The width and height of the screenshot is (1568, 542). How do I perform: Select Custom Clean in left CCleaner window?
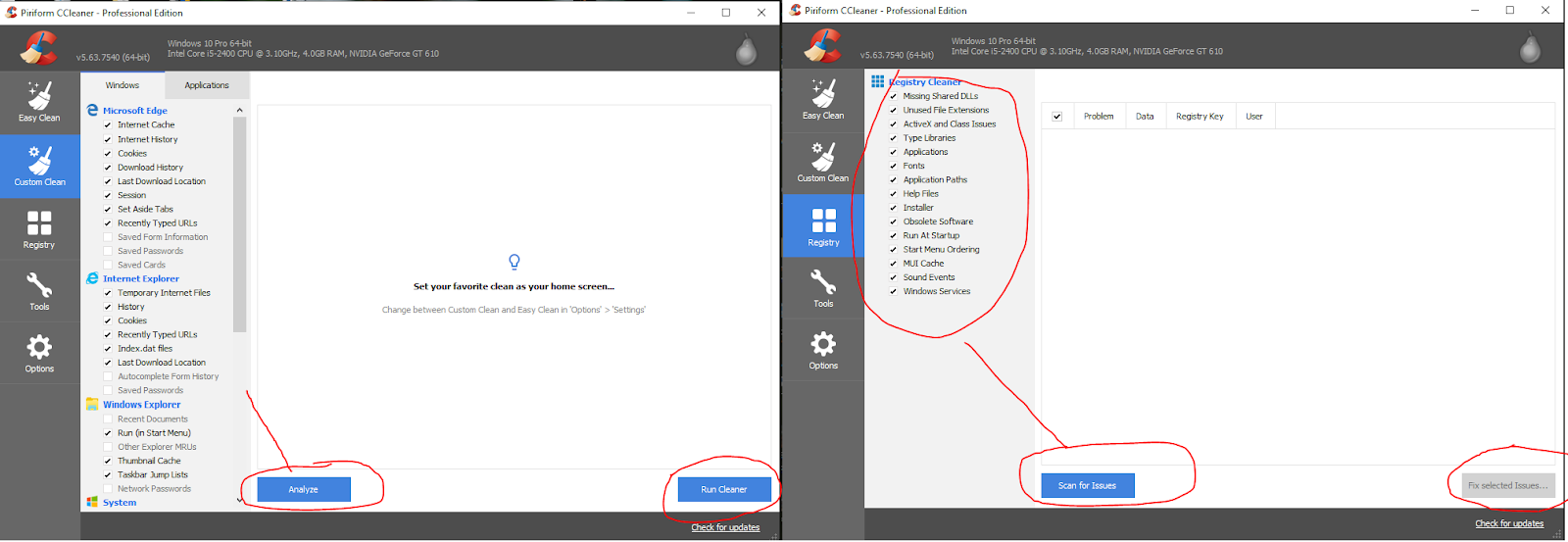[x=39, y=167]
